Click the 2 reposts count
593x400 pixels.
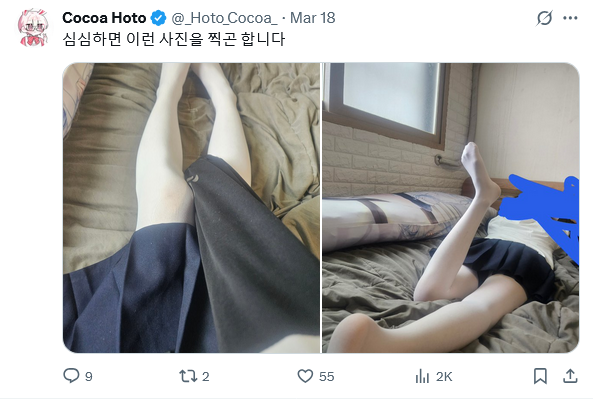pyautogui.click(x=205, y=377)
